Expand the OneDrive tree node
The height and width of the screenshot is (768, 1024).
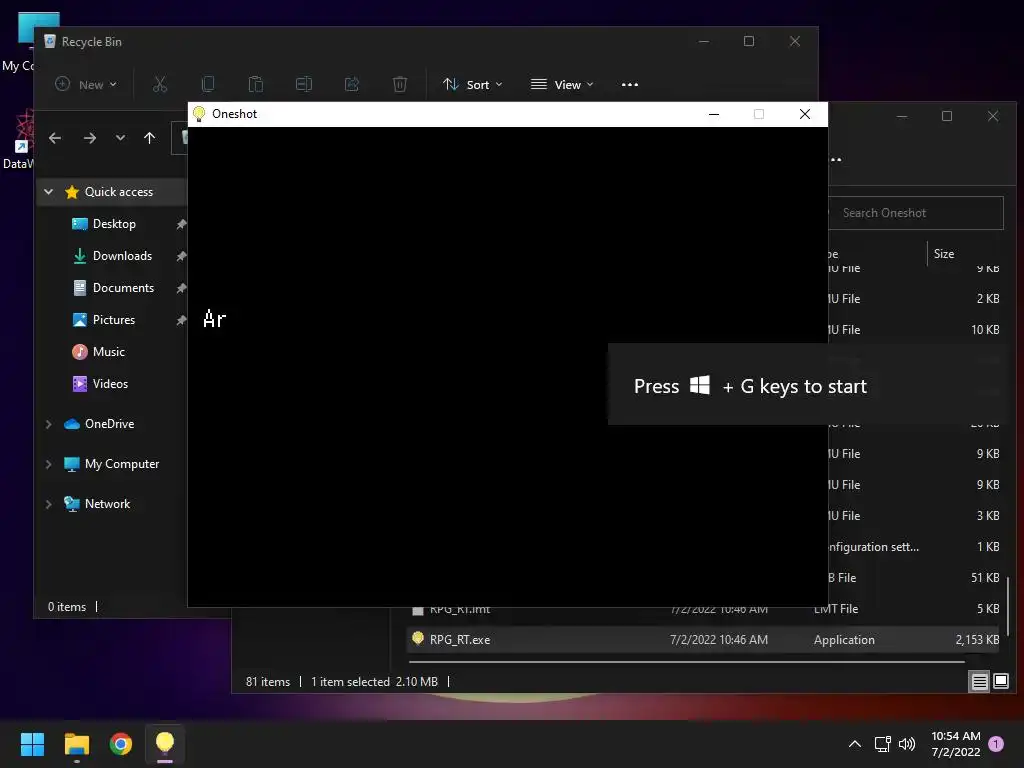tap(48, 424)
